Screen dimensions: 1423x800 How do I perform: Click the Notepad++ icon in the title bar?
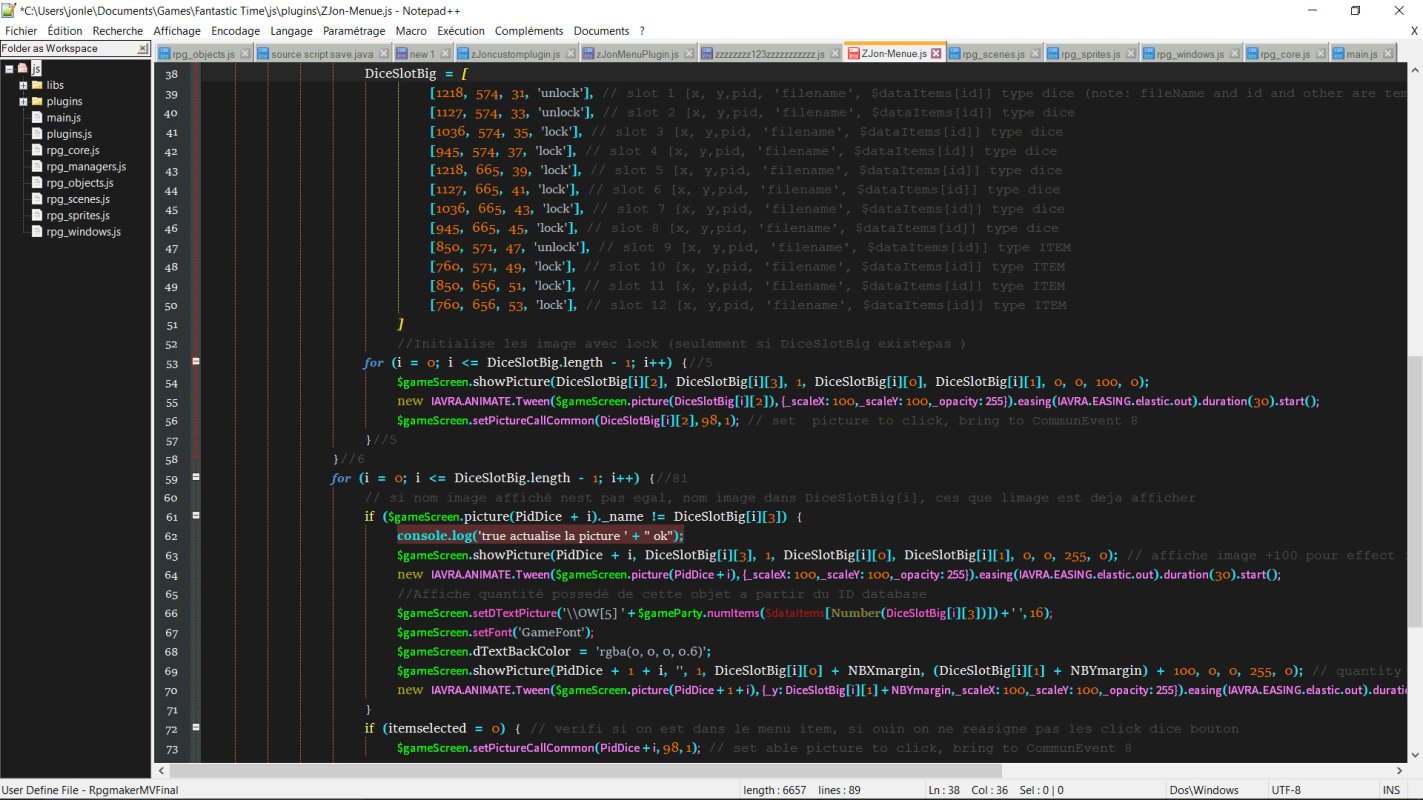coord(10,10)
